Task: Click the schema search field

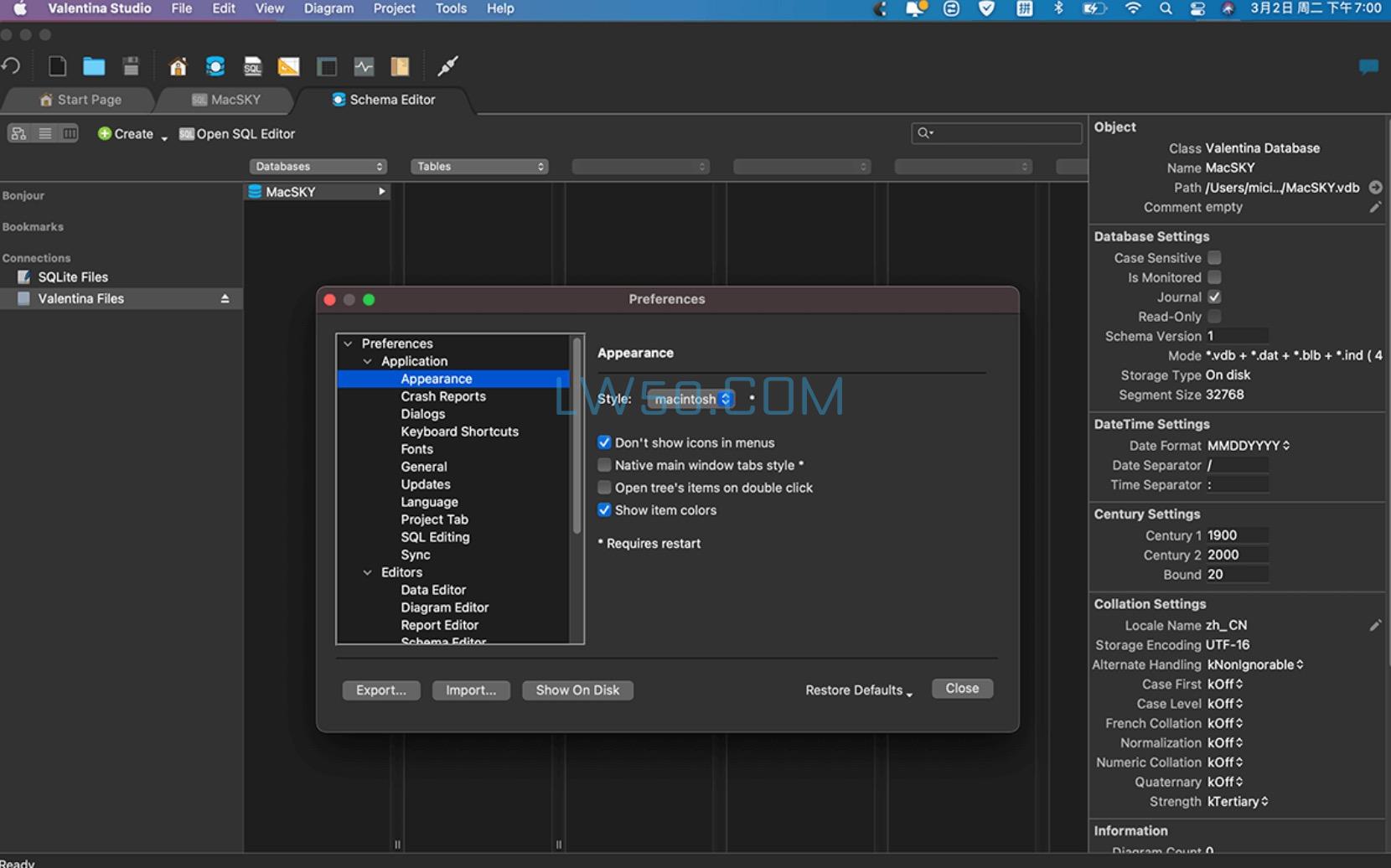Action: coord(996,133)
